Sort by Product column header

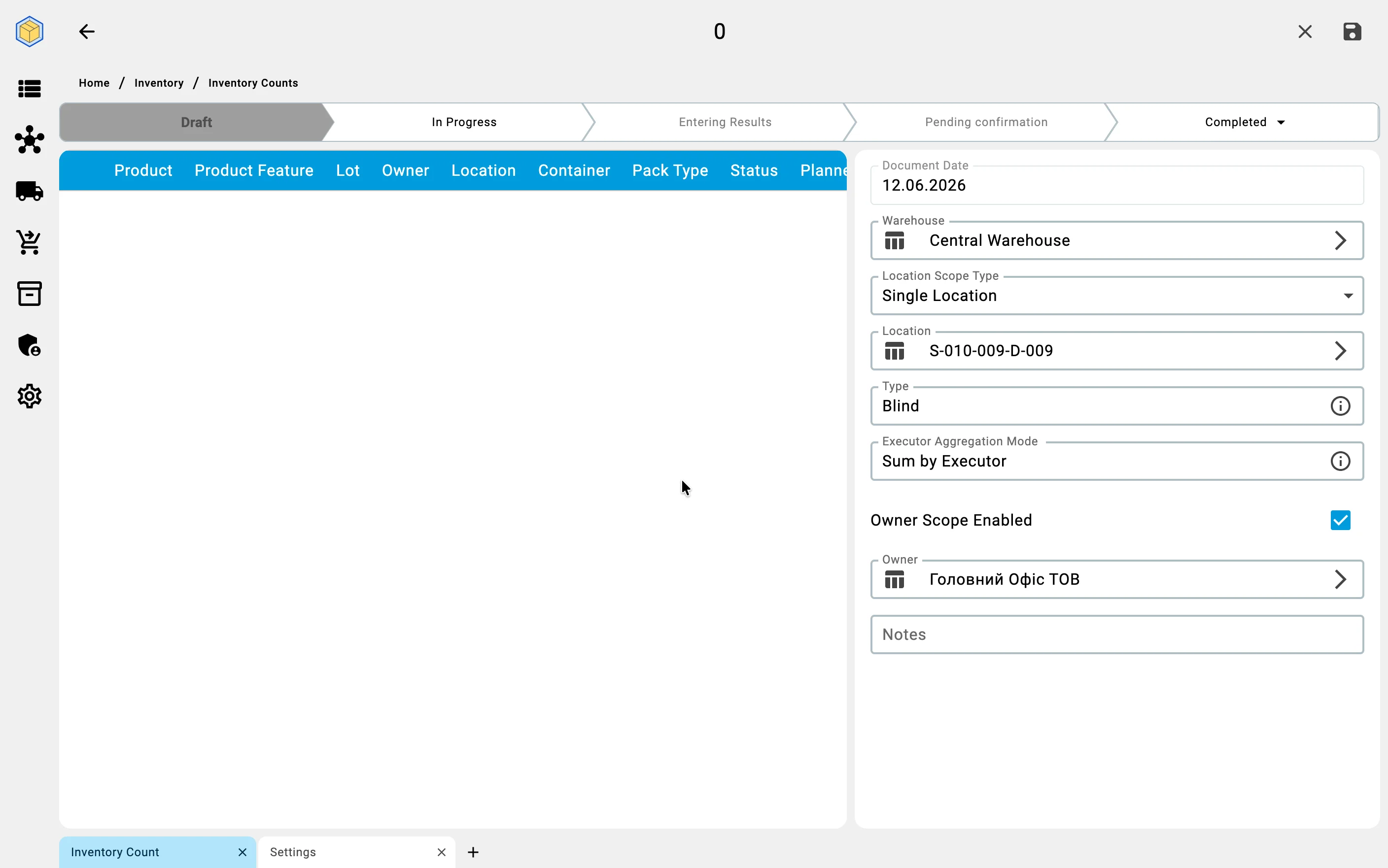[x=143, y=170]
